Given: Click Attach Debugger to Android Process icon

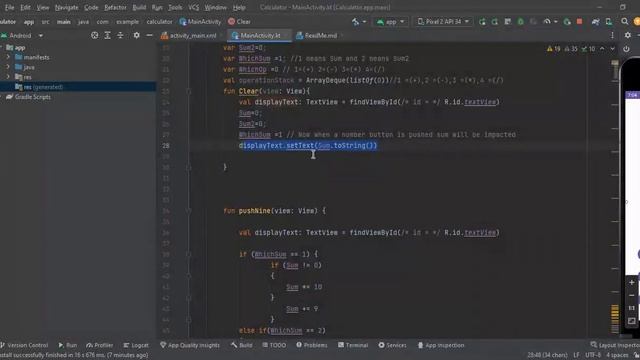Looking at the screenshot, I should (567, 22).
